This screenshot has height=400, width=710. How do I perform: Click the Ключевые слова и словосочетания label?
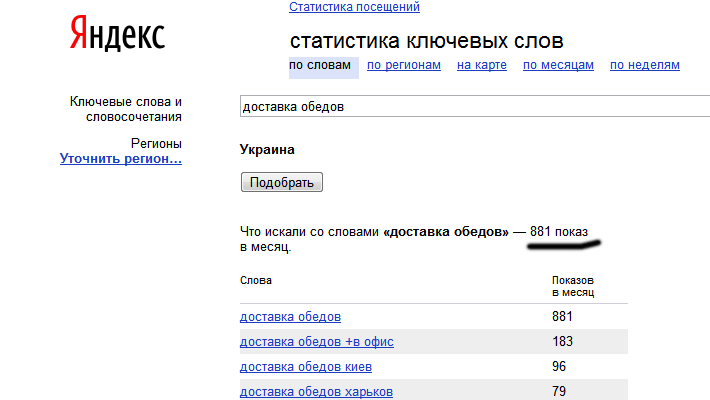coord(125,109)
